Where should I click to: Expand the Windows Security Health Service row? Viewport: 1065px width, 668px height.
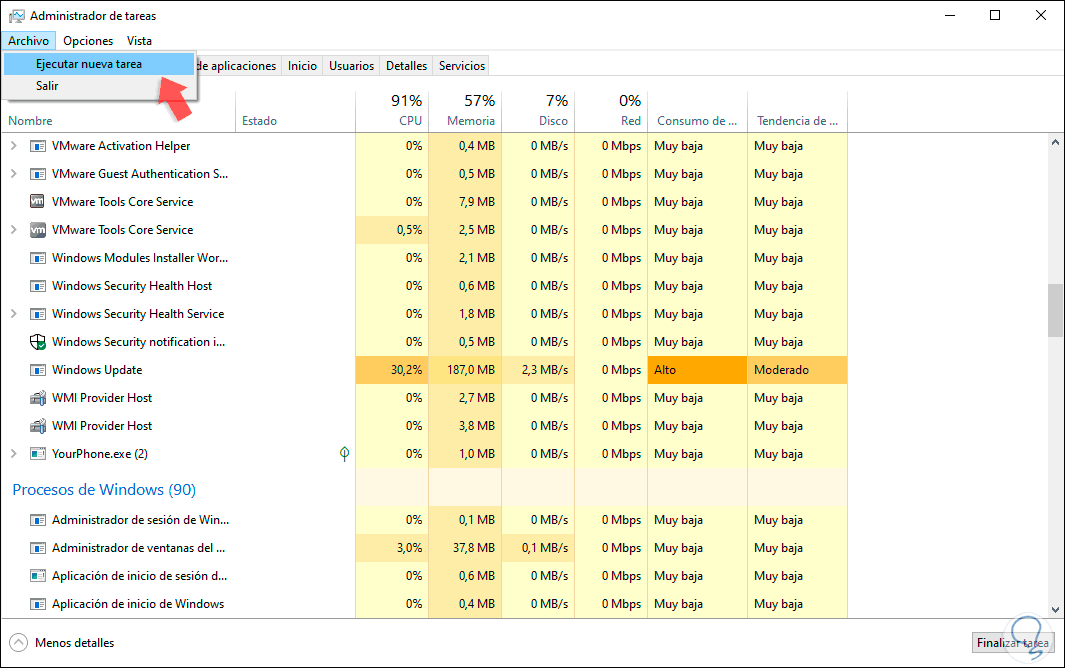coord(13,314)
